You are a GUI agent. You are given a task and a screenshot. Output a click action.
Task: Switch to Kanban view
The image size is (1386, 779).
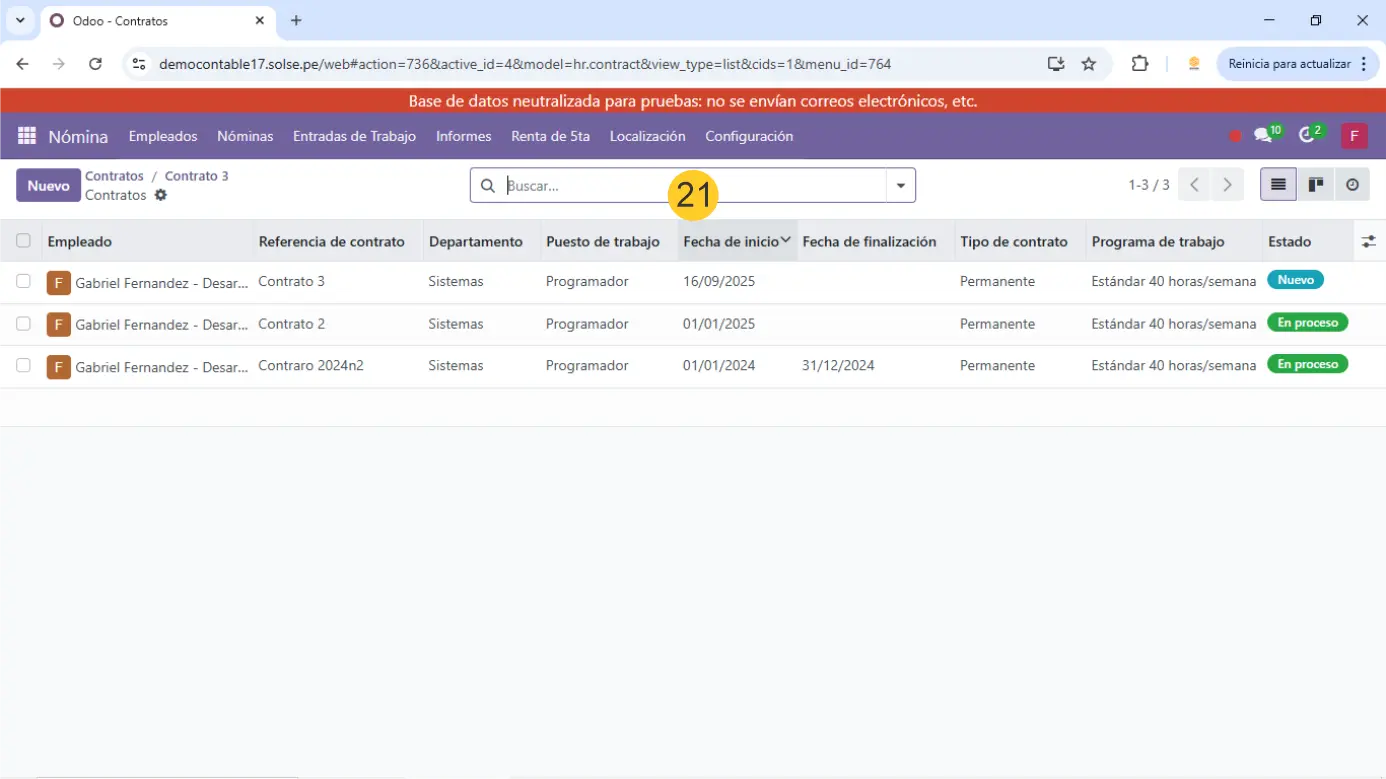coord(1315,185)
